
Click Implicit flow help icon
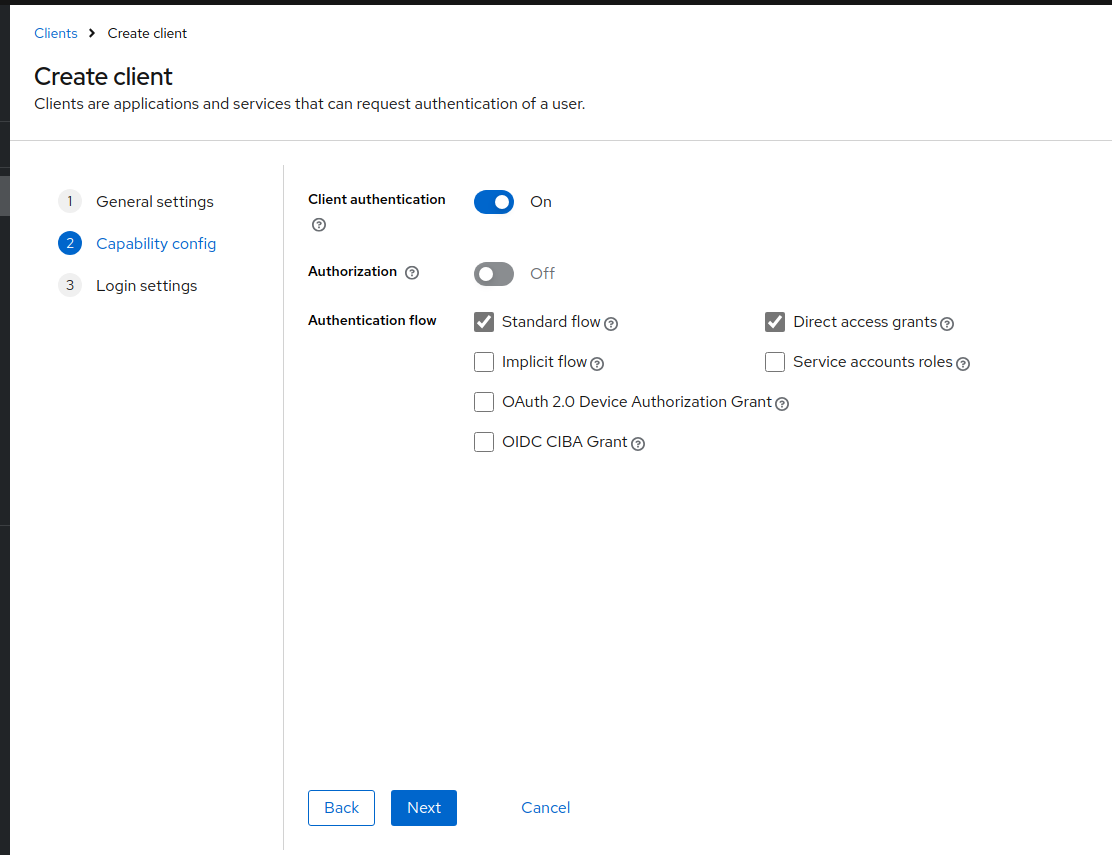point(597,364)
